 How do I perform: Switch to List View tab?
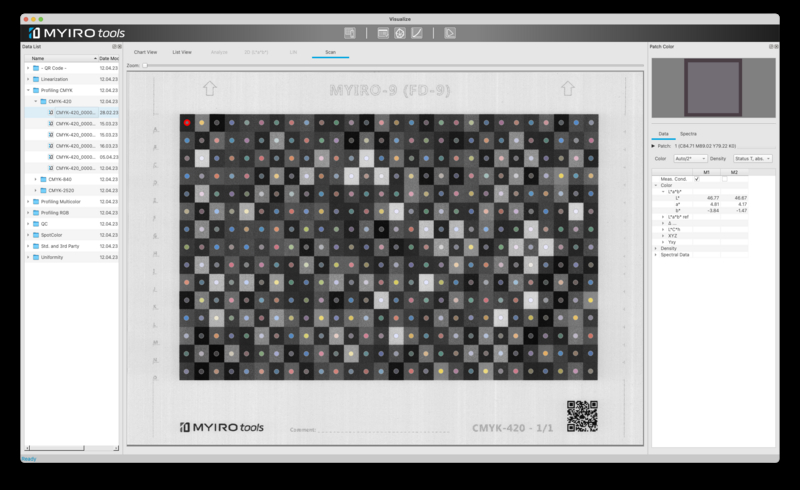click(x=182, y=52)
